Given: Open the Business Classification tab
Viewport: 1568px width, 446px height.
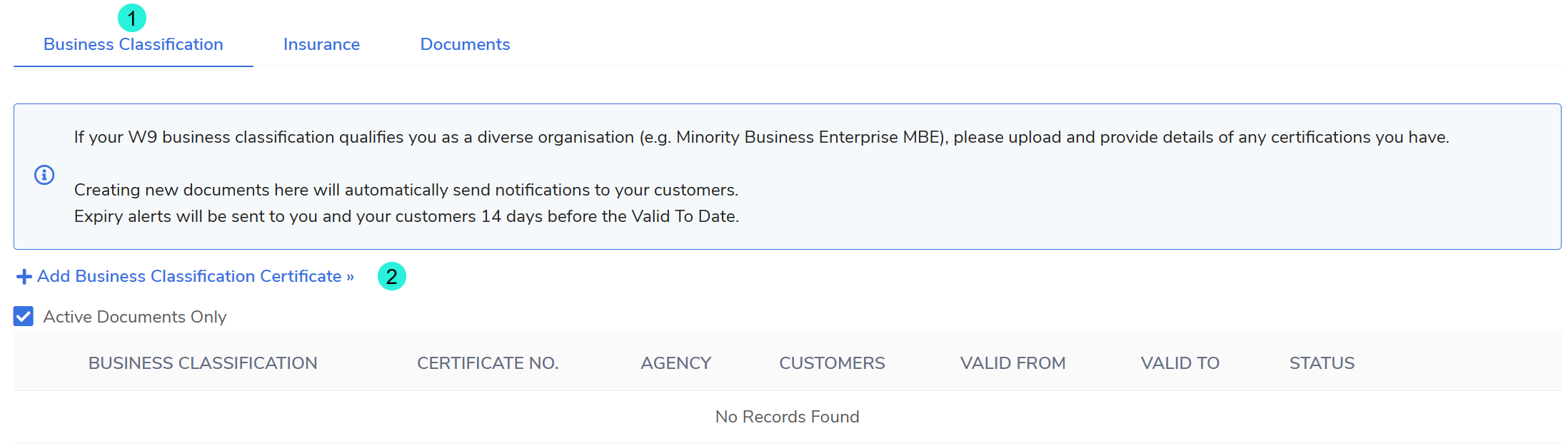Looking at the screenshot, I should coord(134,44).
